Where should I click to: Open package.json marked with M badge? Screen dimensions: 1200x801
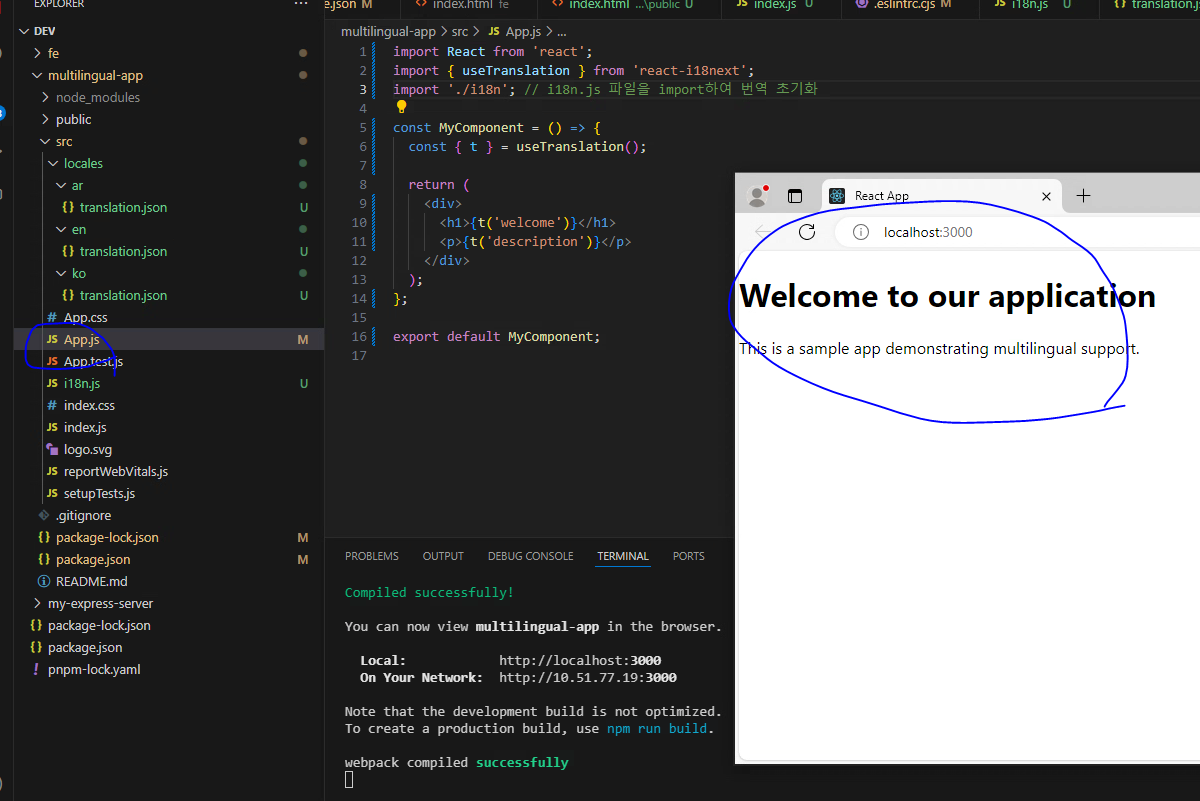pyautogui.click(x=93, y=559)
